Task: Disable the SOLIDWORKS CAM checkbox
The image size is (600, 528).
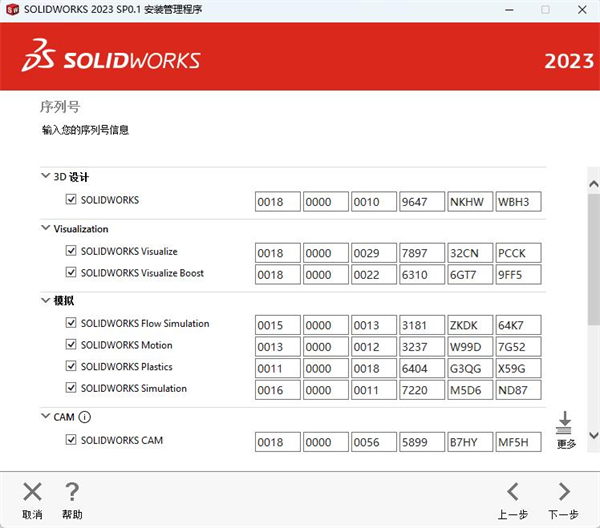Action: pos(71,440)
